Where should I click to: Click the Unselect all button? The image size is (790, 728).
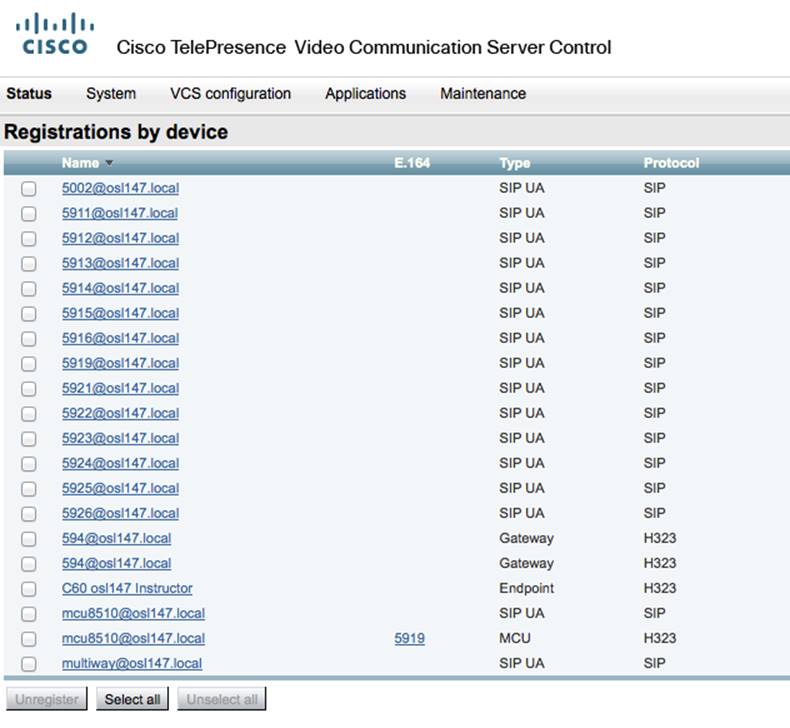[222, 699]
